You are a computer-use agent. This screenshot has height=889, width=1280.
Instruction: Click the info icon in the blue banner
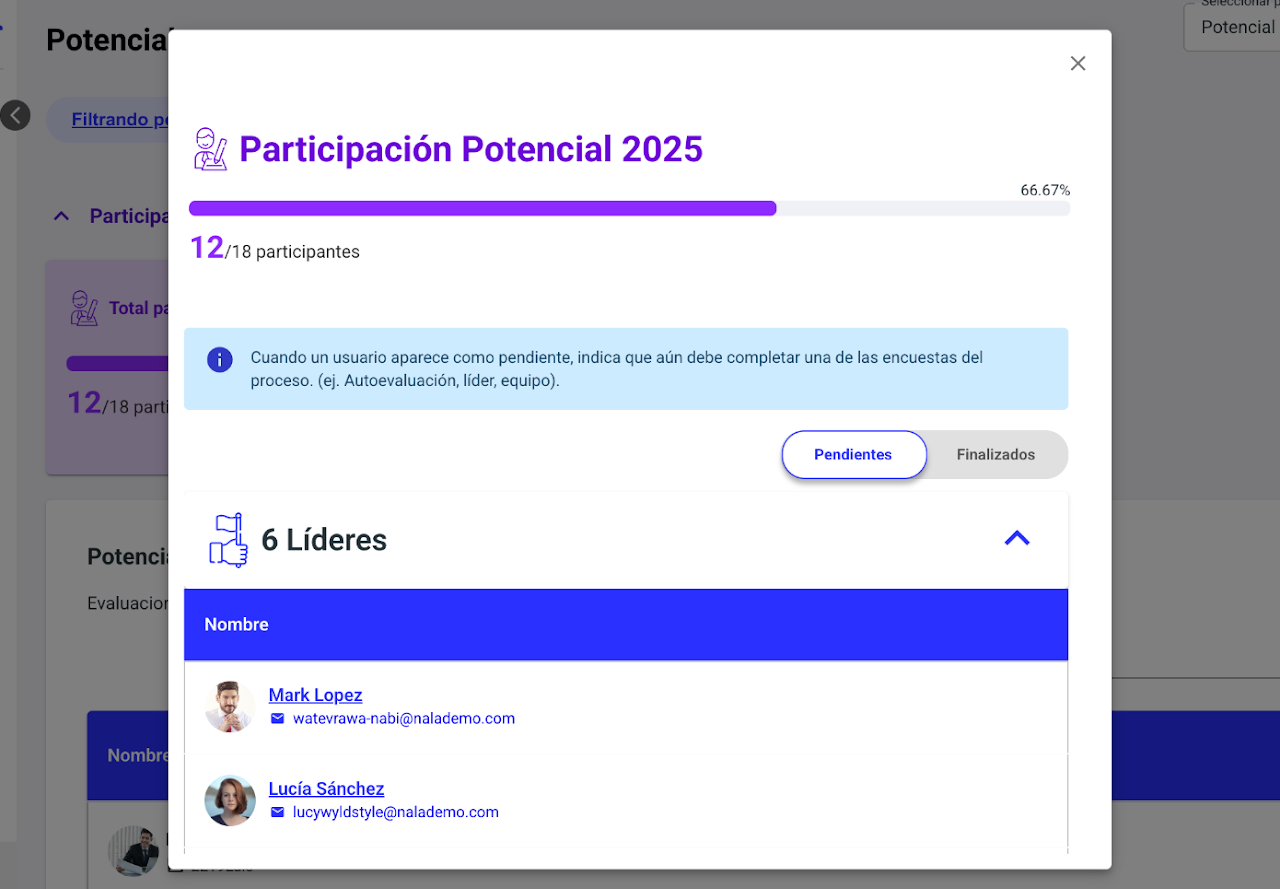pos(220,360)
